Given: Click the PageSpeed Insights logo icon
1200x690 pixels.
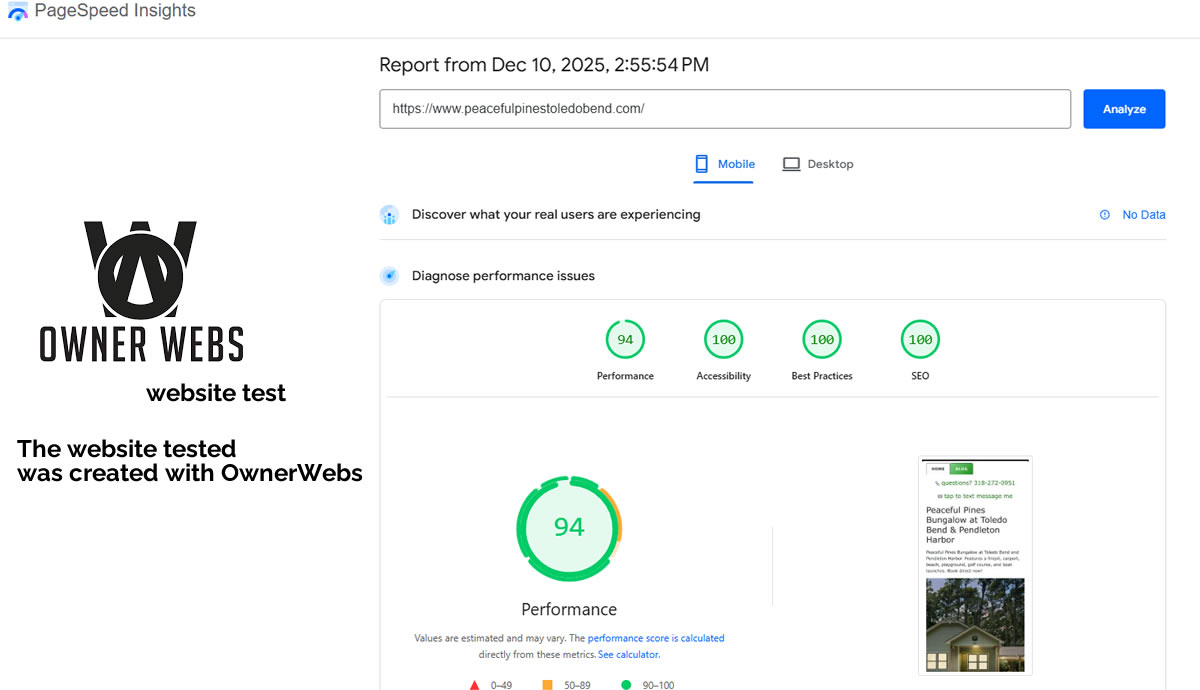Looking at the screenshot, I should pos(18,12).
